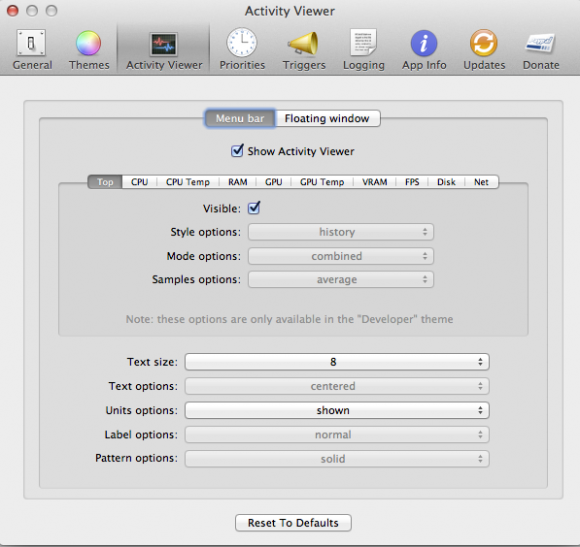Toggle the Visible checkbox
This screenshot has width=580, height=547.
click(x=254, y=208)
